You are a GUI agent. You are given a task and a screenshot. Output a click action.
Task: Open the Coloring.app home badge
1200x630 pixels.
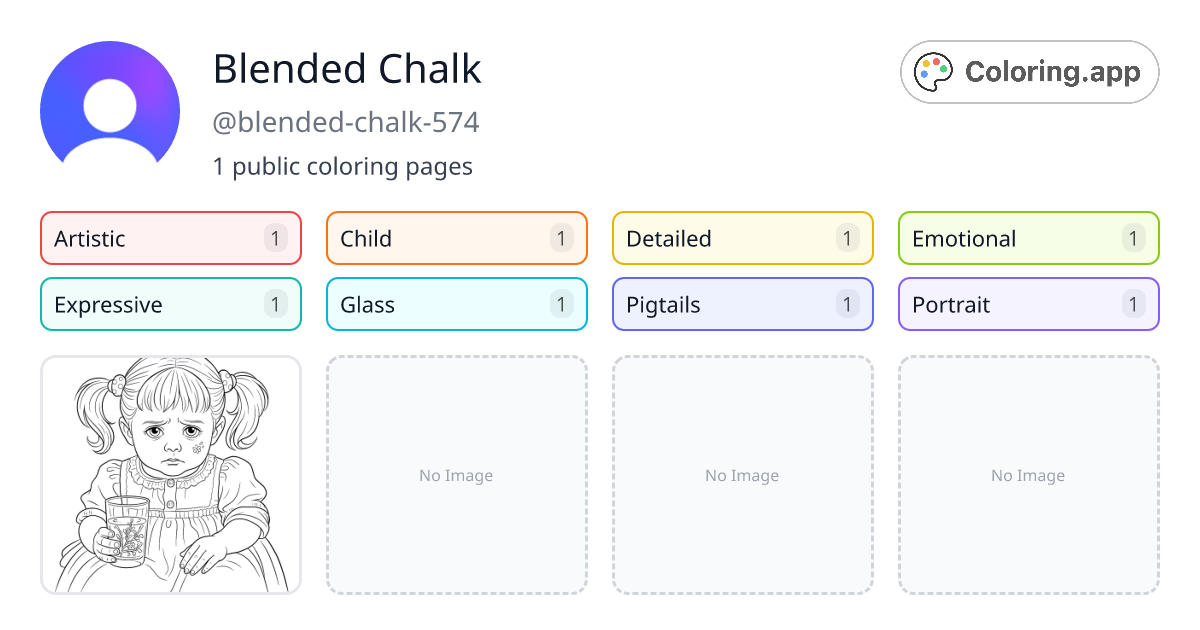pos(1029,71)
